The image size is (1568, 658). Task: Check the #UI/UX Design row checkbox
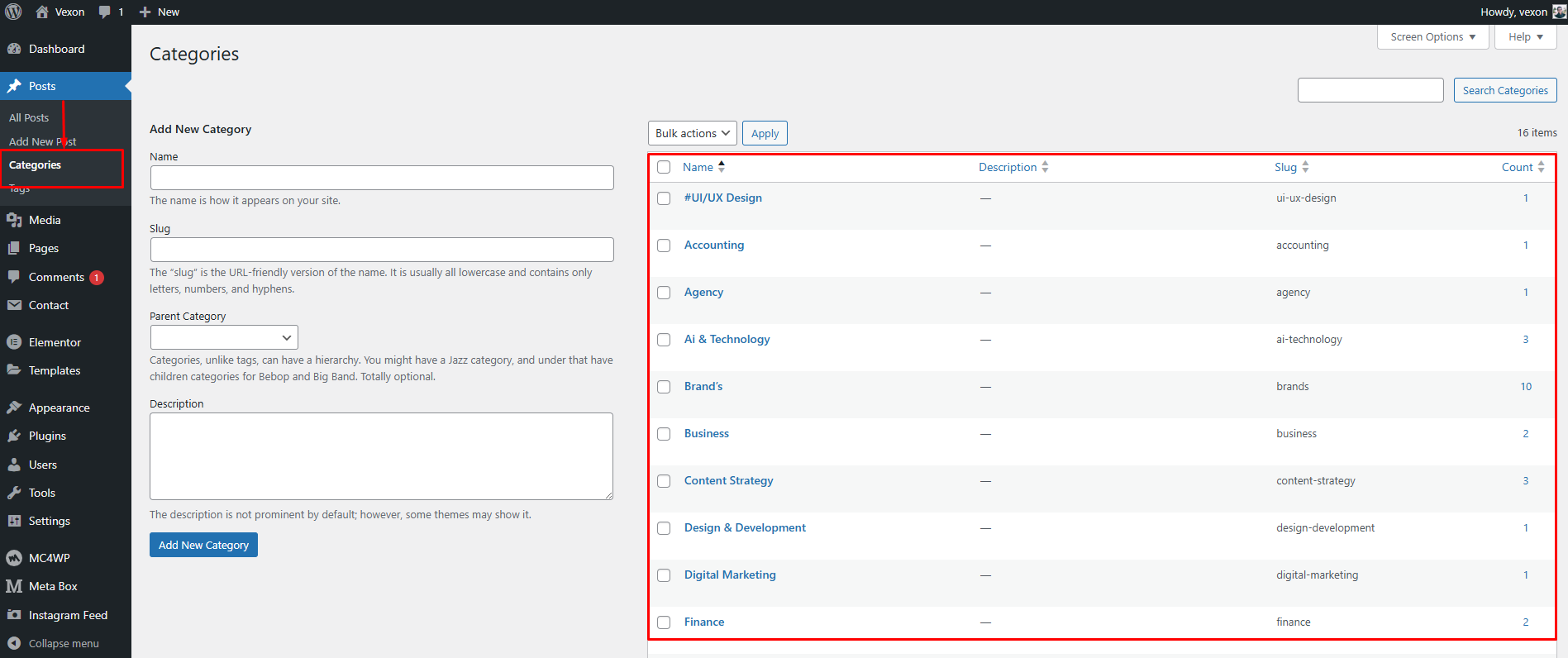[x=664, y=198]
